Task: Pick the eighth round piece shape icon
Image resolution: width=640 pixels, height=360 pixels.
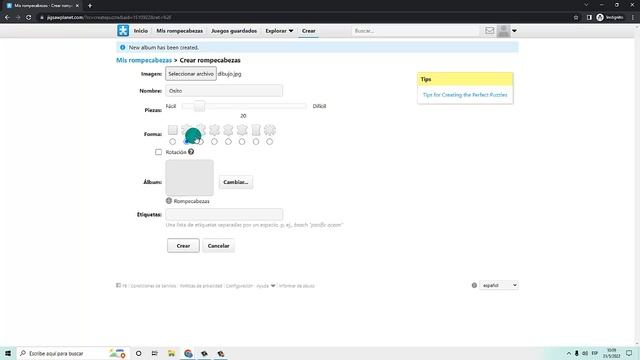Action: point(270,130)
